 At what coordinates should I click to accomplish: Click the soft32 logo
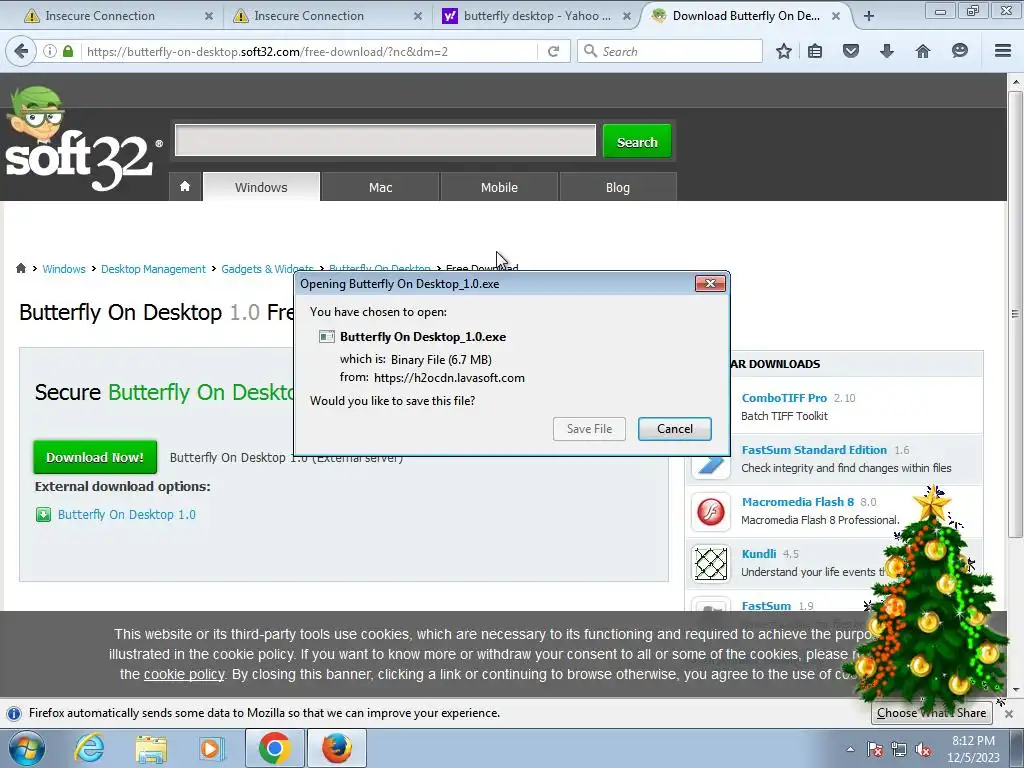(x=83, y=139)
